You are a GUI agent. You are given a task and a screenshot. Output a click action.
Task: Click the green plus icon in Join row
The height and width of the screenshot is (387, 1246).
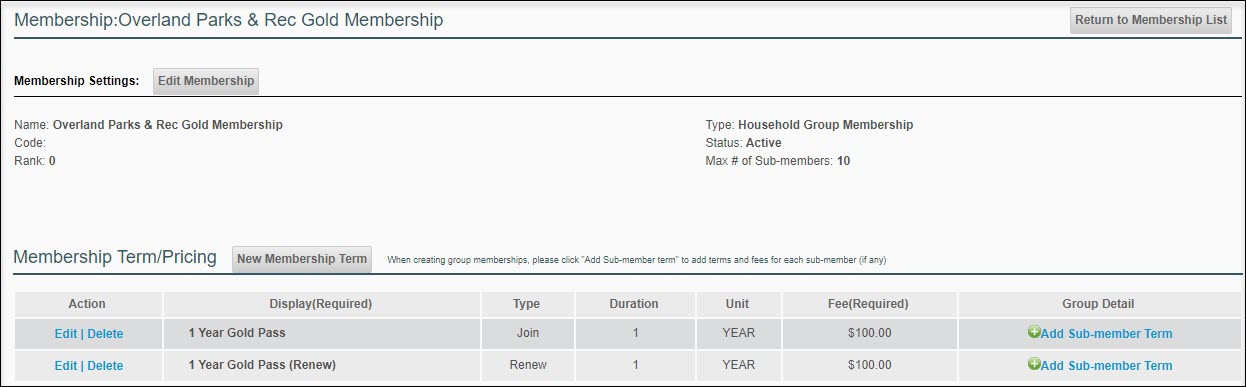click(x=1034, y=332)
